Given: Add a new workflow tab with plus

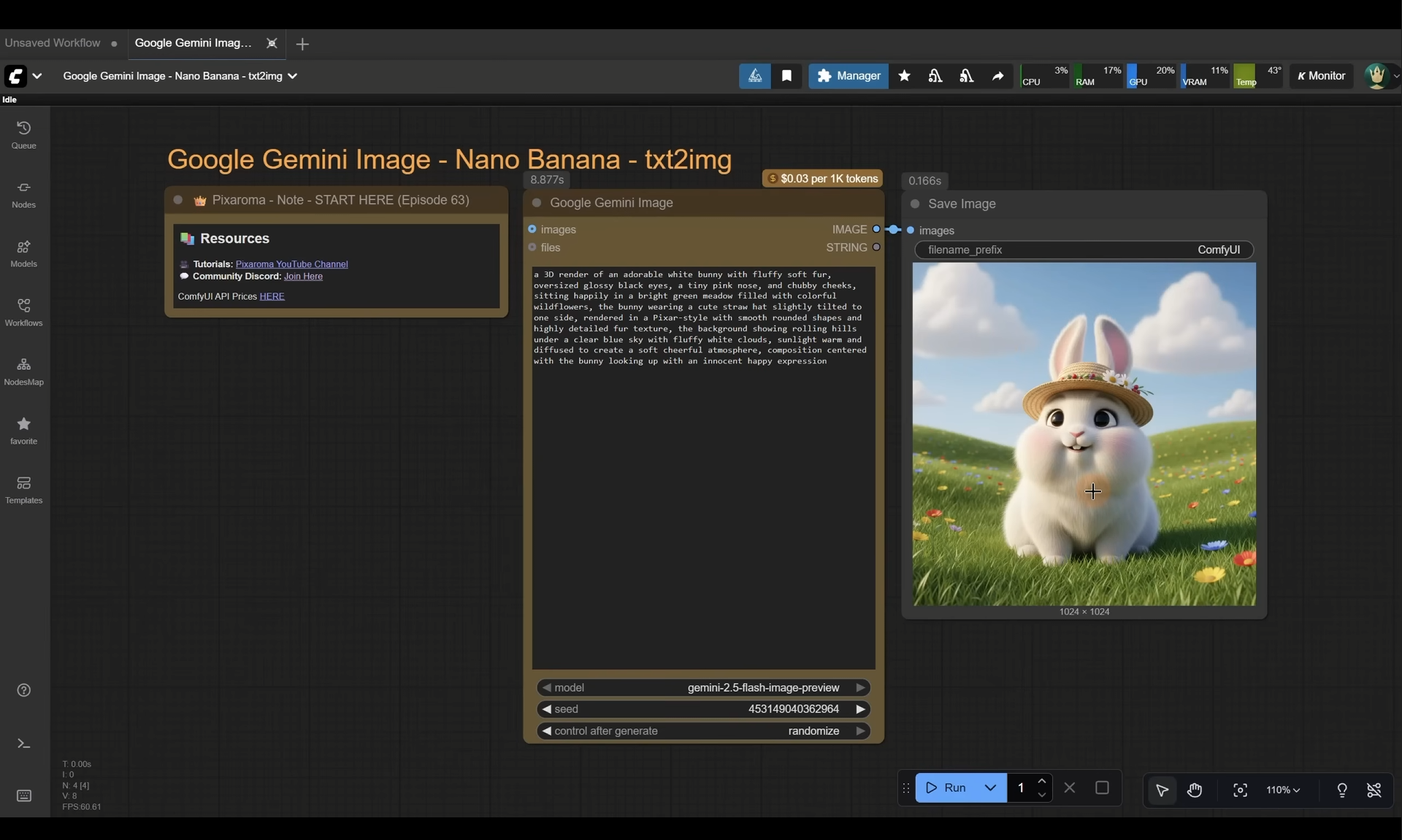Looking at the screenshot, I should pyautogui.click(x=302, y=45).
